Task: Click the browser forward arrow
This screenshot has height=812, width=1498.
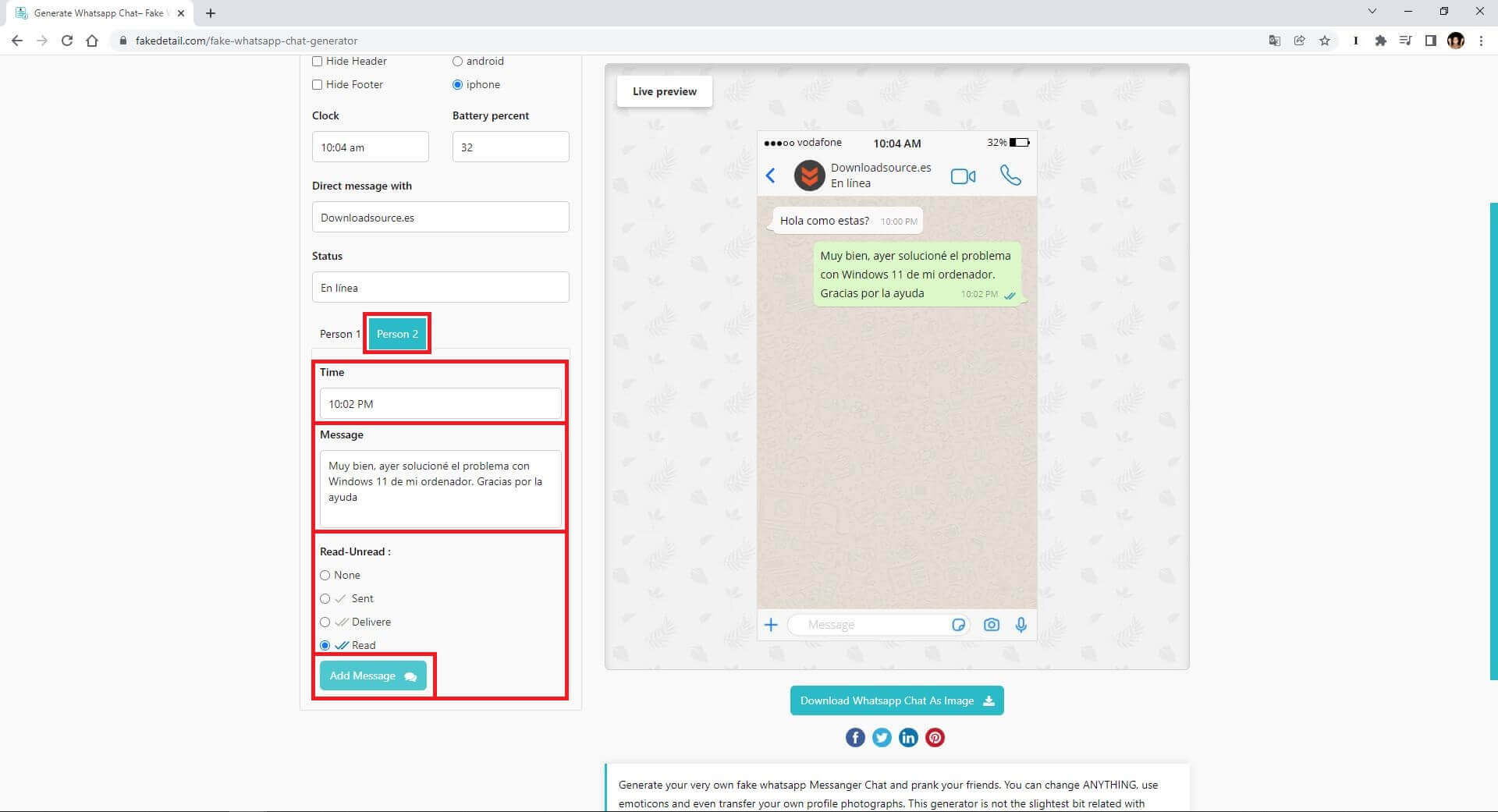Action: click(42, 41)
